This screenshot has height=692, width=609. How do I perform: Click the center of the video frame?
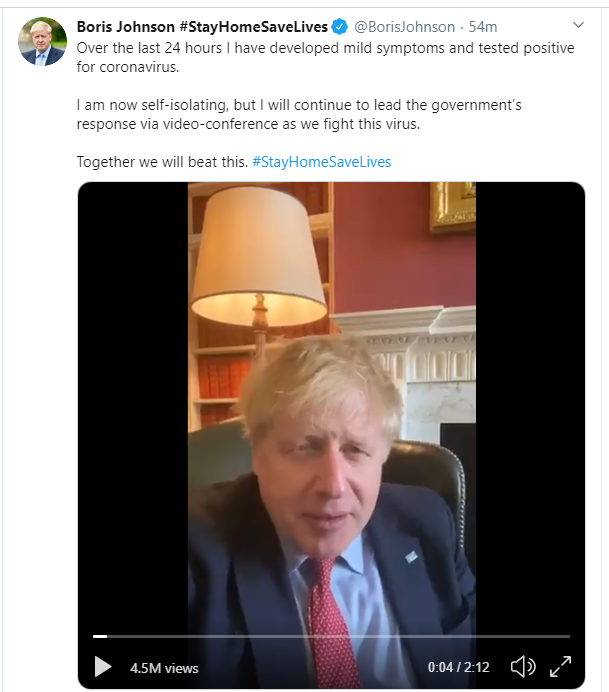point(332,420)
